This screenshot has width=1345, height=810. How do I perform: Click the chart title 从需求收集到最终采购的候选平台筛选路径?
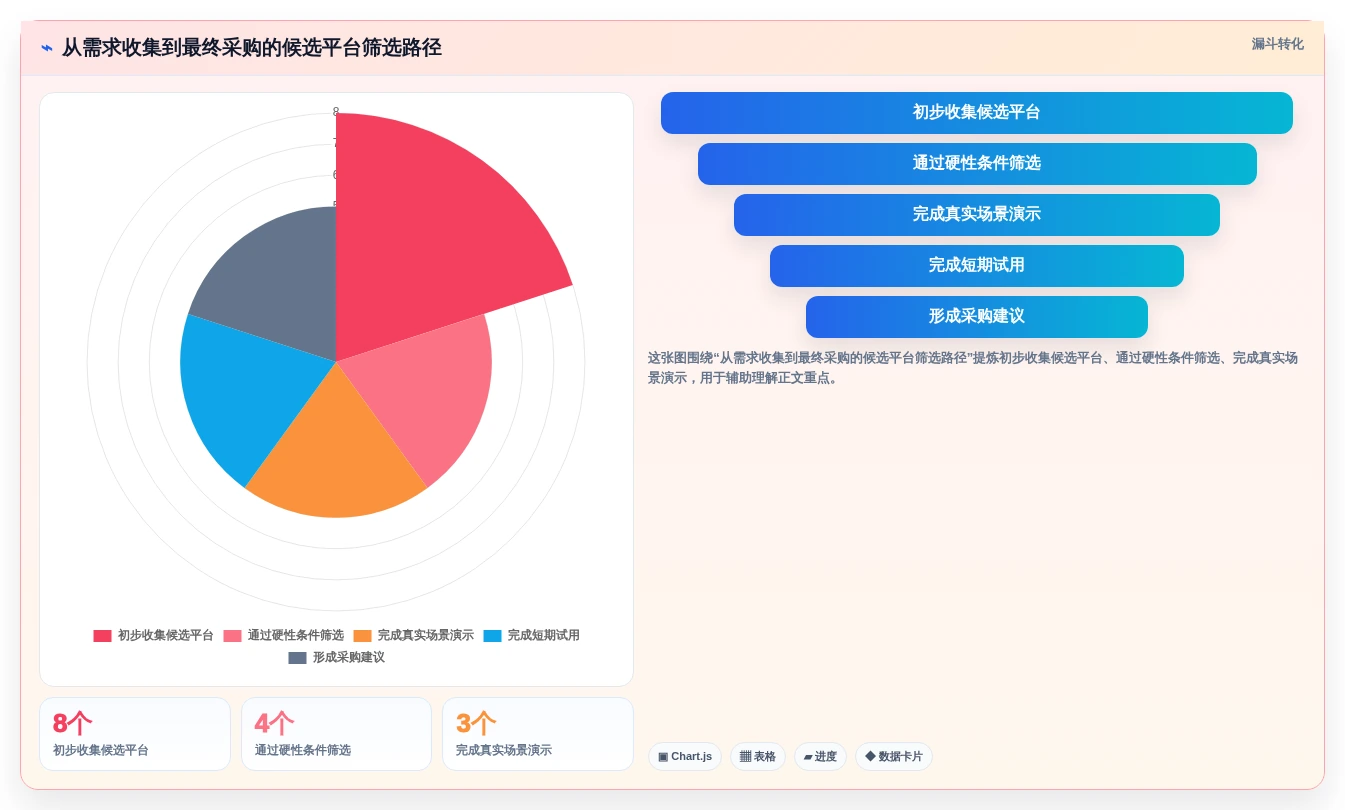tap(252, 48)
